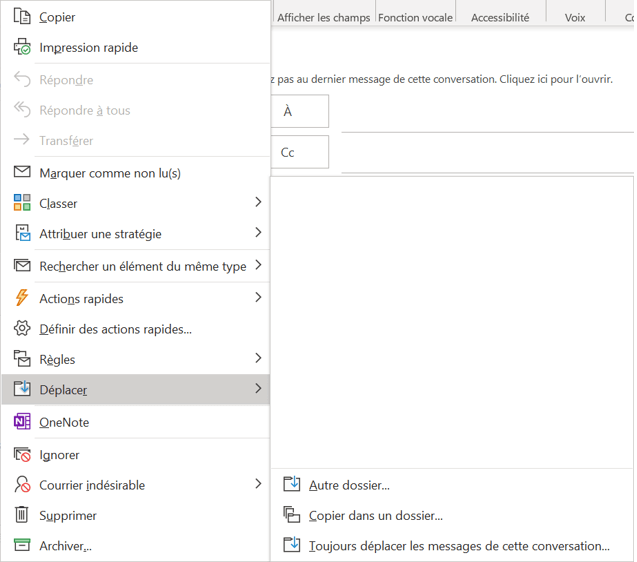The width and height of the screenshot is (637, 562).
Task: Open the Voix ribbon group
Action: tap(575, 17)
